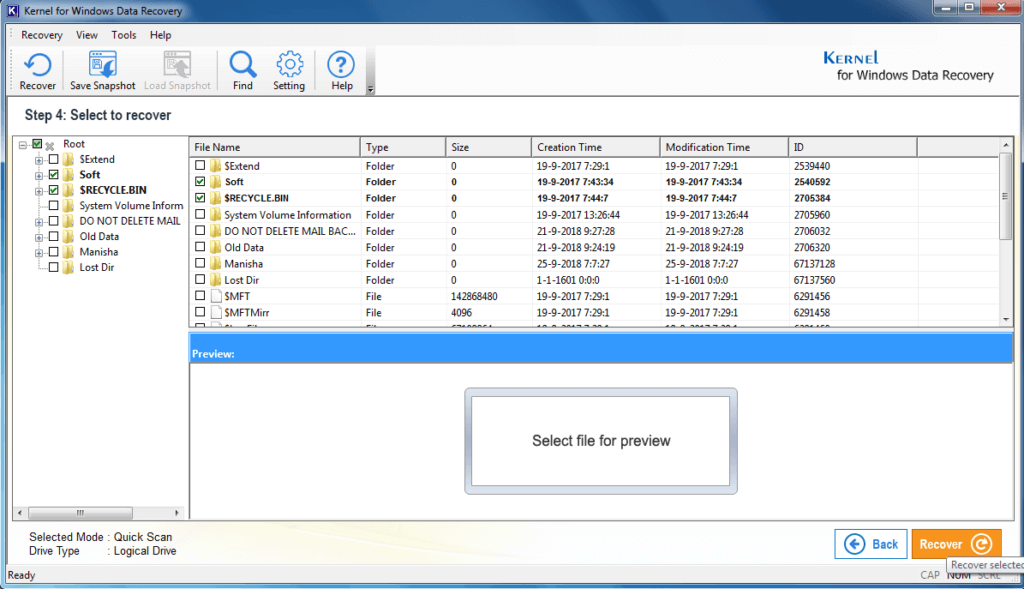The image size is (1024, 589).
Task: Check the DO NOT DELETE MAIL BAC folder
Action: pos(198,231)
